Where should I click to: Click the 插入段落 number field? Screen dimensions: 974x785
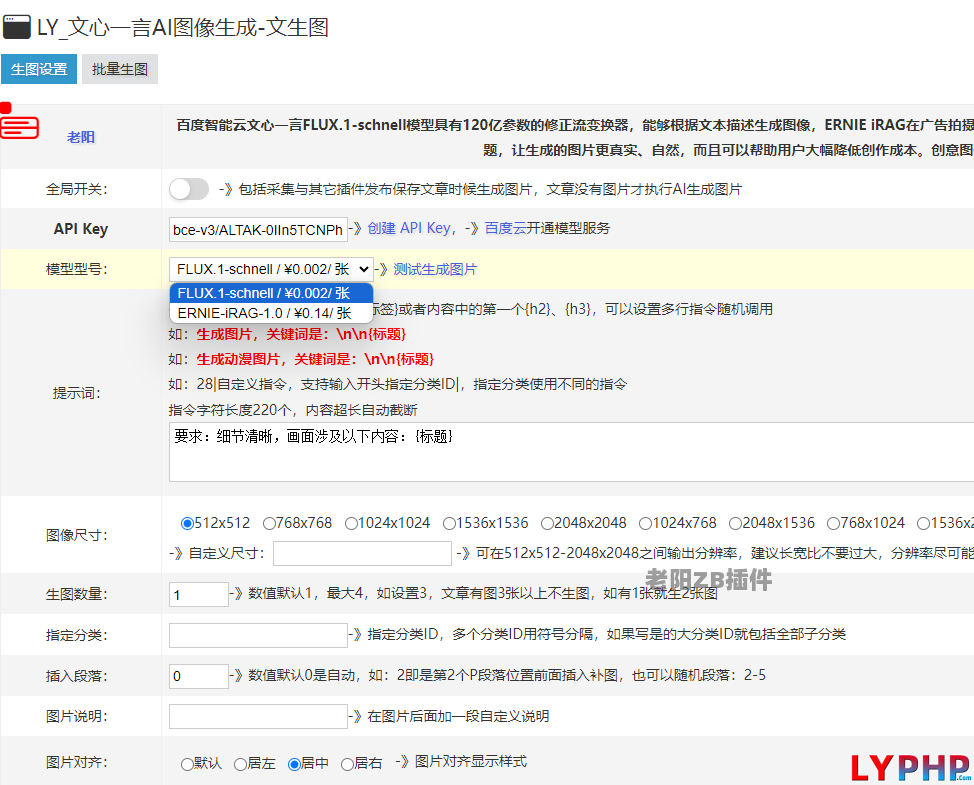pyautogui.click(x=199, y=676)
